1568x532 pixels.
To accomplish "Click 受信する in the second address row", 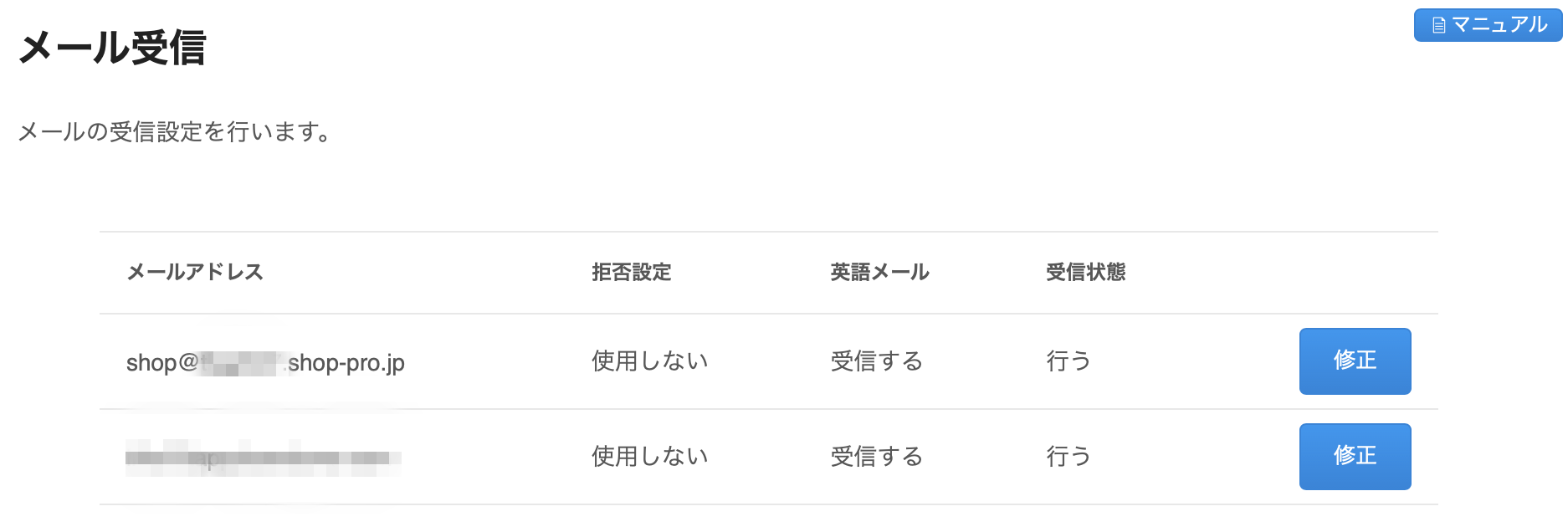I will click(x=876, y=457).
